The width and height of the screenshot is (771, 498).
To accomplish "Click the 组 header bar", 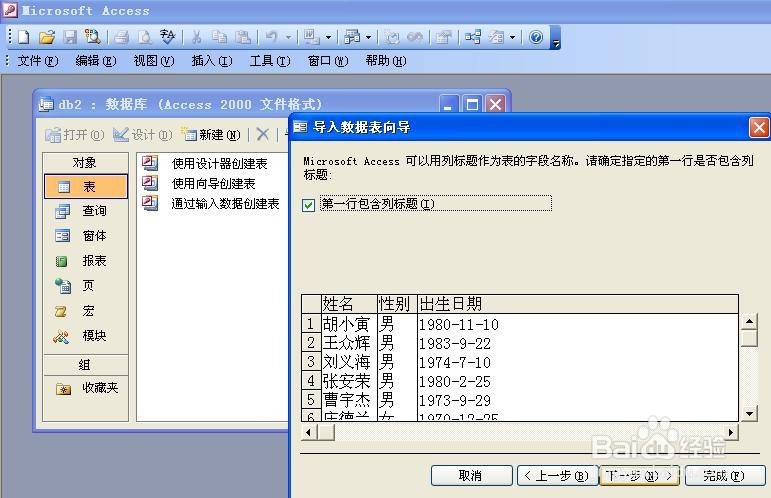I will pyautogui.click(x=86, y=365).
